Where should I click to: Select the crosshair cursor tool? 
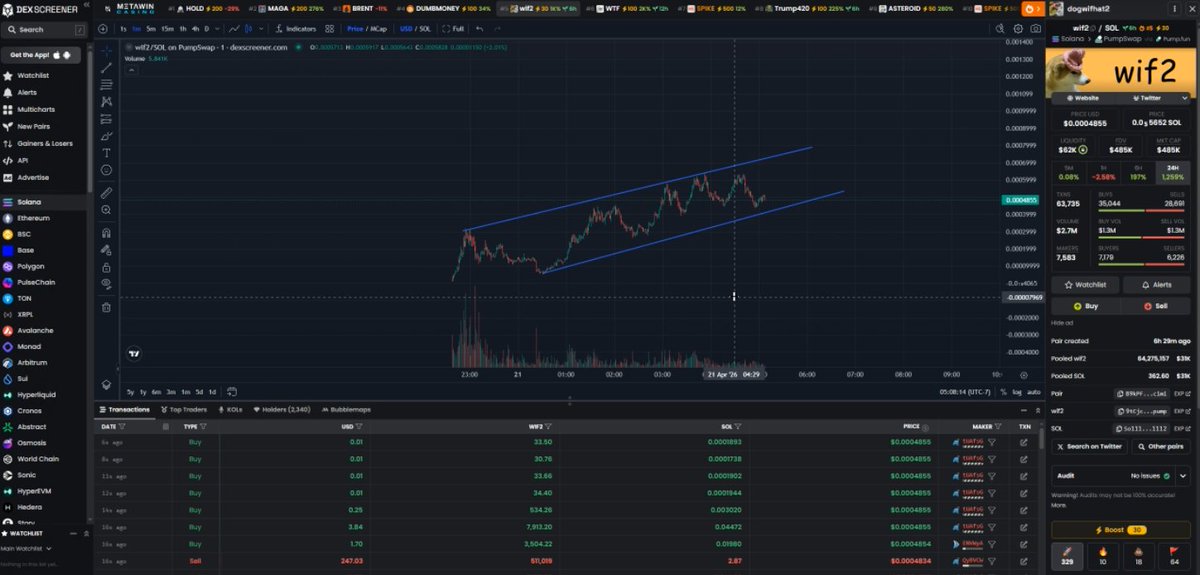click(107, 49)
